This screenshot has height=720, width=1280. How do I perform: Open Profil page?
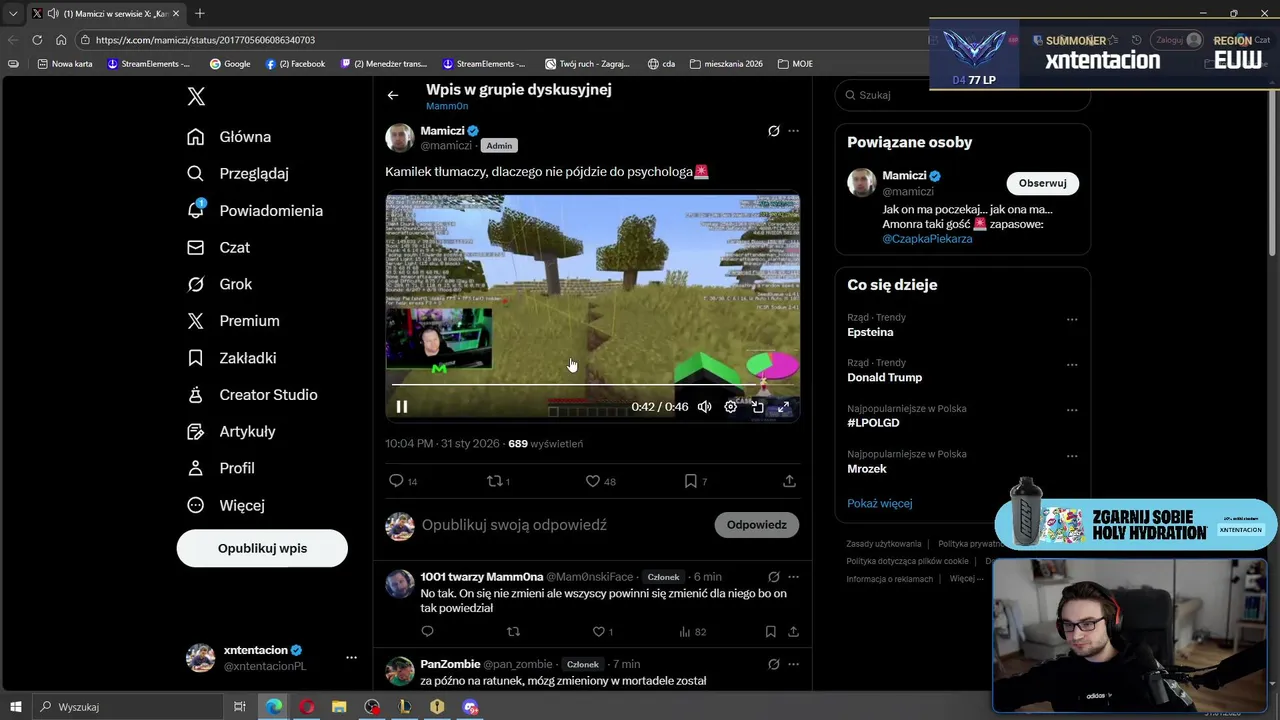coord(221,469)
